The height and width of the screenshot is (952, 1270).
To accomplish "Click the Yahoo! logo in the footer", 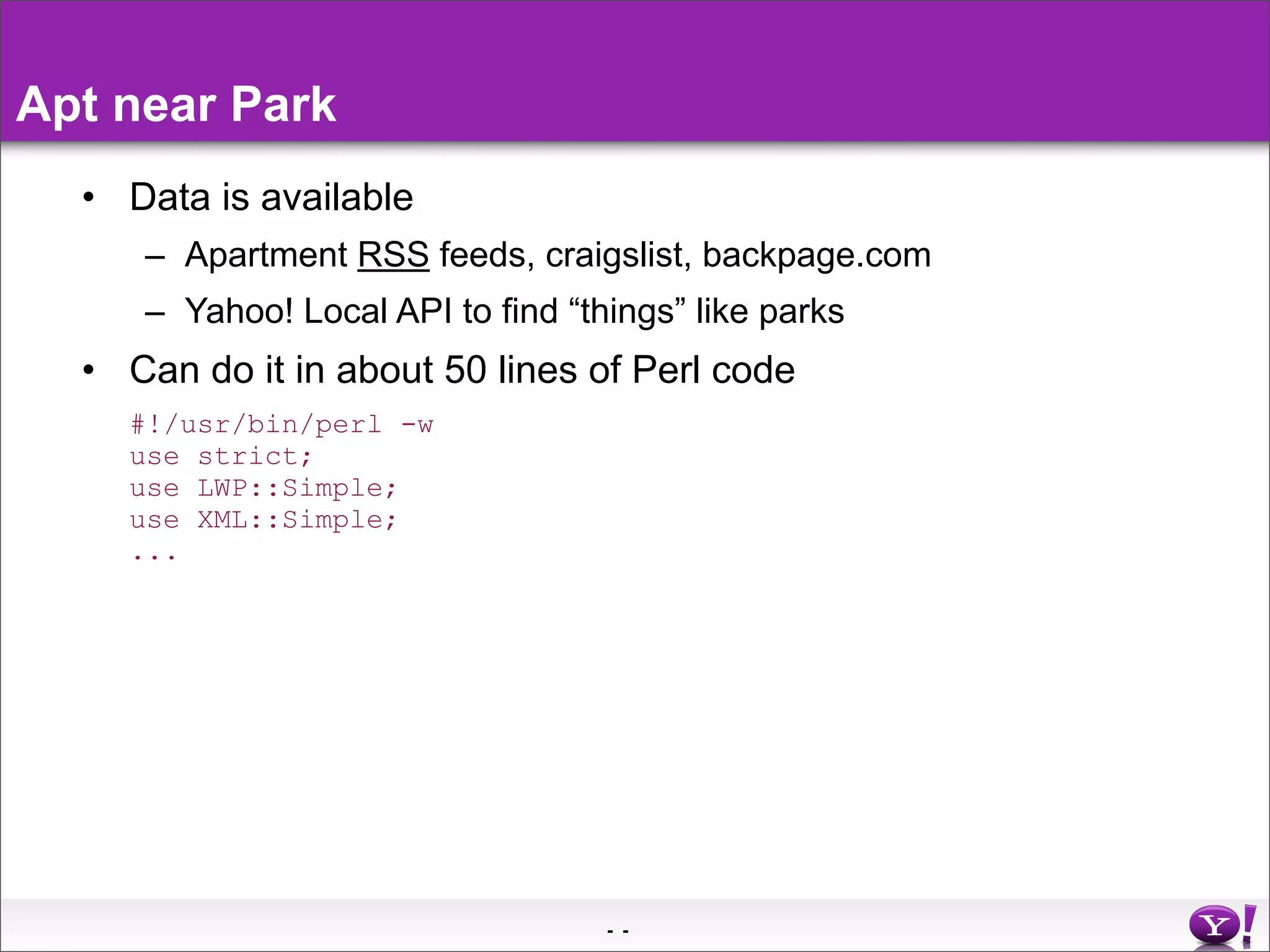I will tap(1222, 926).
